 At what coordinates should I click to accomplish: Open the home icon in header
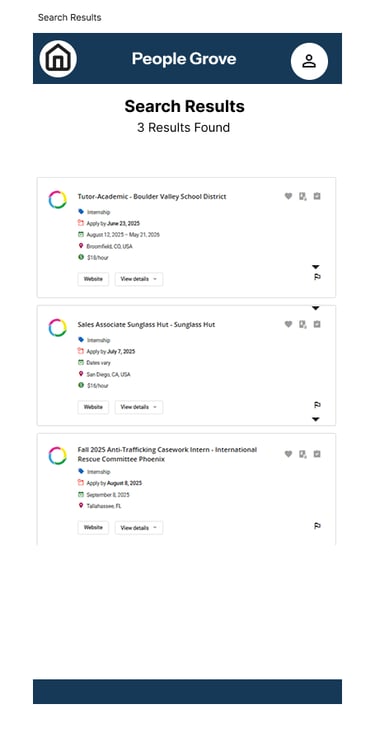click(58, 59)
